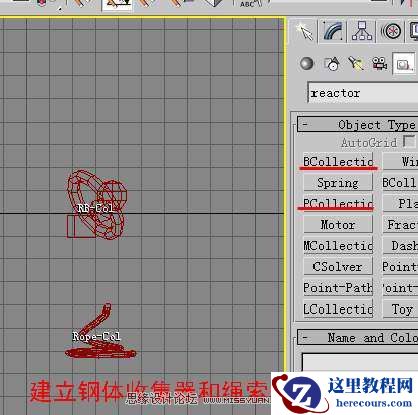This screenshot has height=415, width=418.
Task: Click the Point button in right column
Action: tap(400, 267)
